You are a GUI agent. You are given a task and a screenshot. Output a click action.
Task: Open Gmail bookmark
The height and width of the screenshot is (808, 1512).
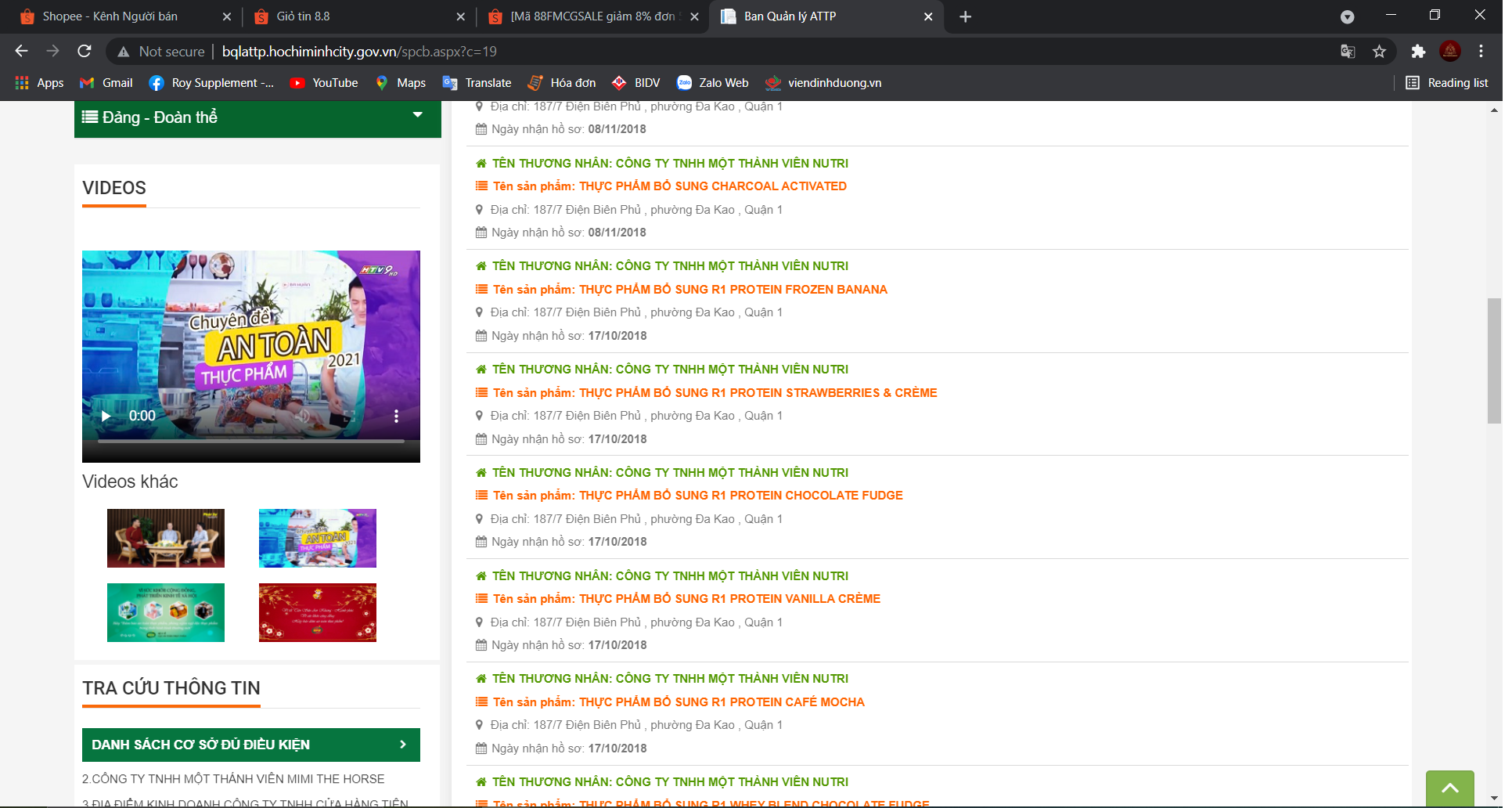[x=106, y=83]
